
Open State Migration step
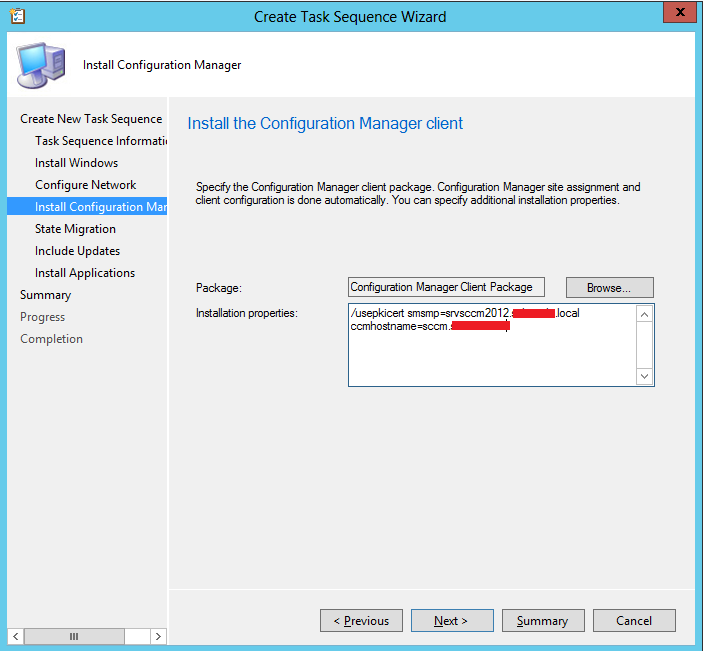tap(75, 229)
